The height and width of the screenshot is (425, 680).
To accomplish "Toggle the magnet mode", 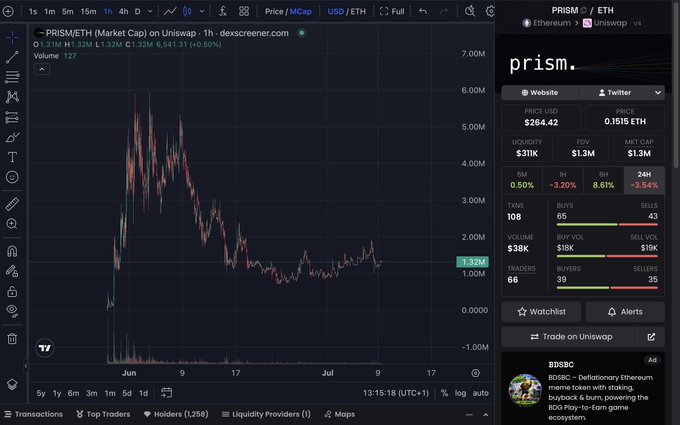I will [12, 251].
